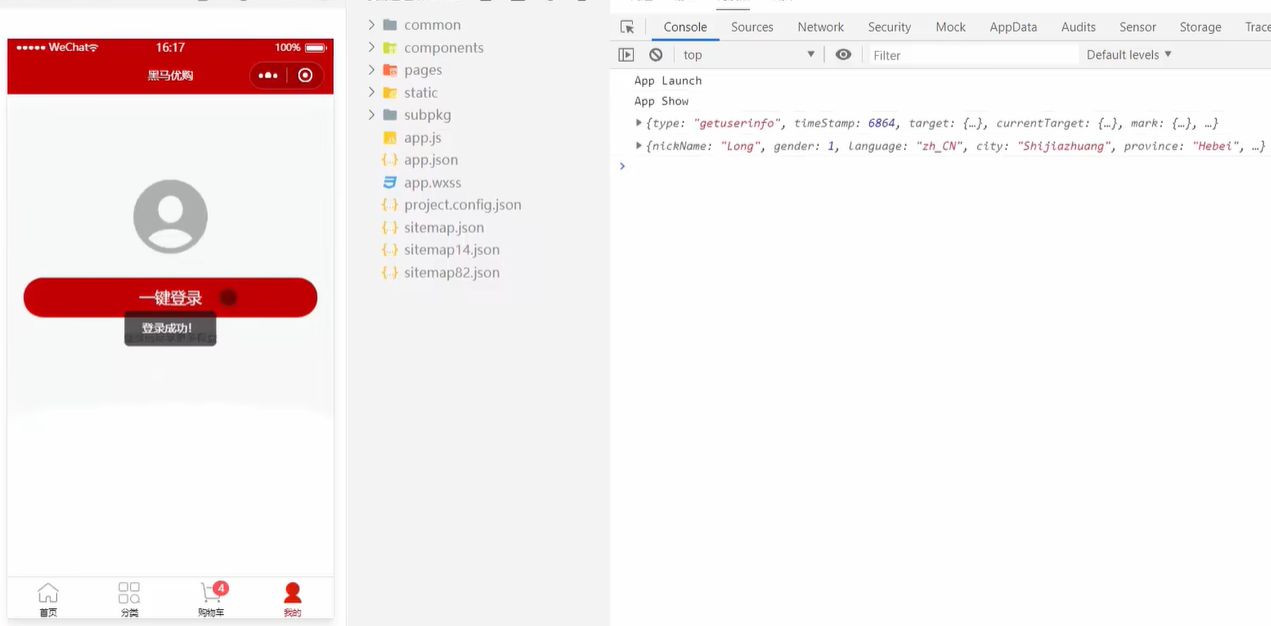1271x626 pixels.
Task: Switch to the Storage tab
Action: click(x=1200, y=27)
